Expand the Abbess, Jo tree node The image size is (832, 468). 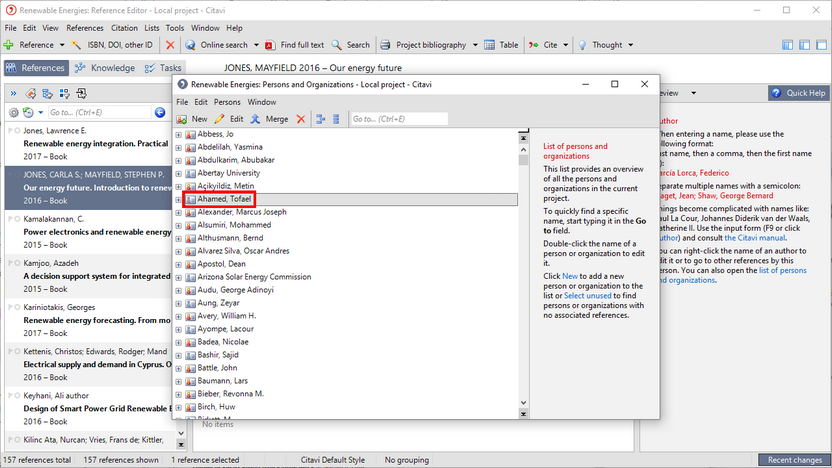coord(178,135)
